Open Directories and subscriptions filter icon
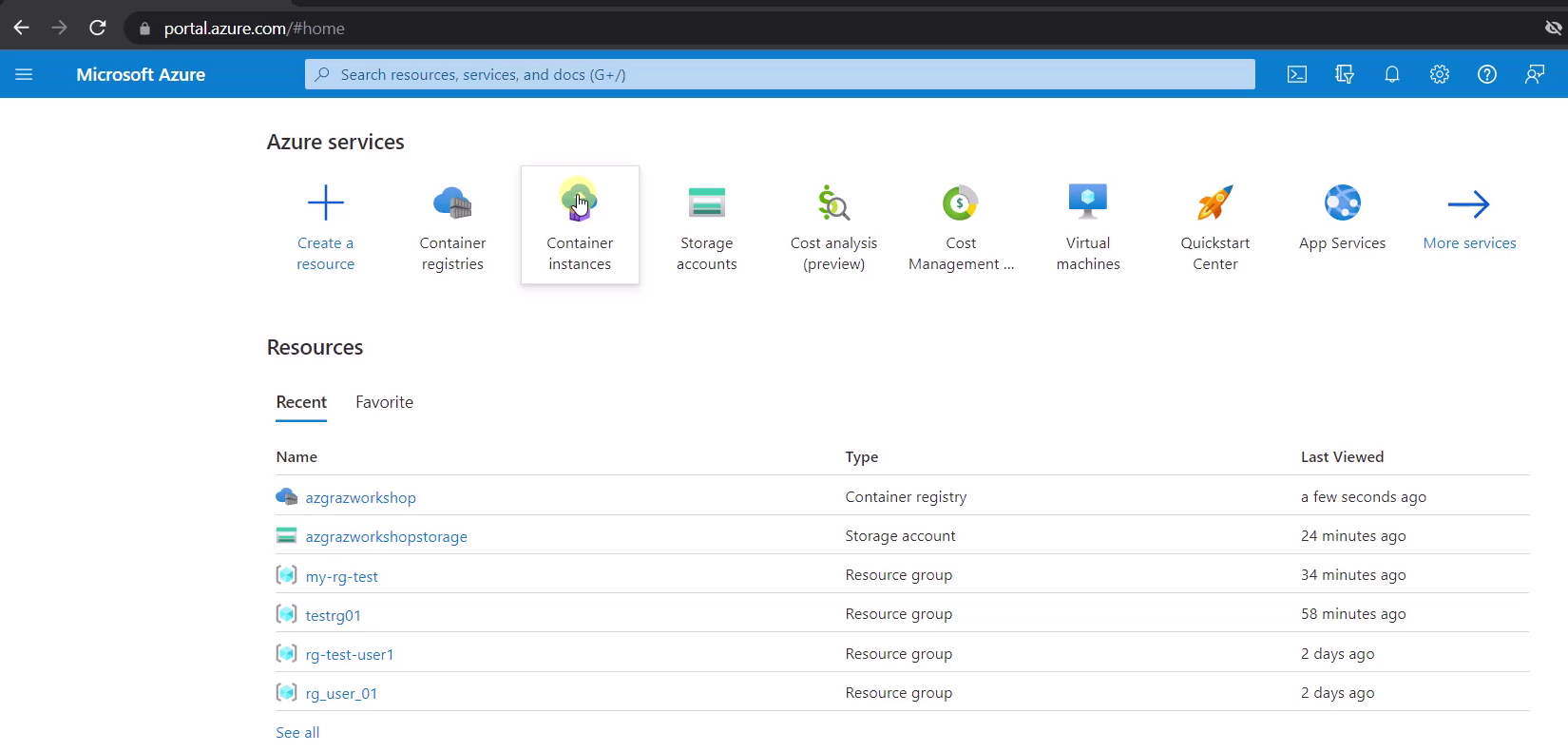Viewport: 1568px width, 752px height. point(1345,74)
